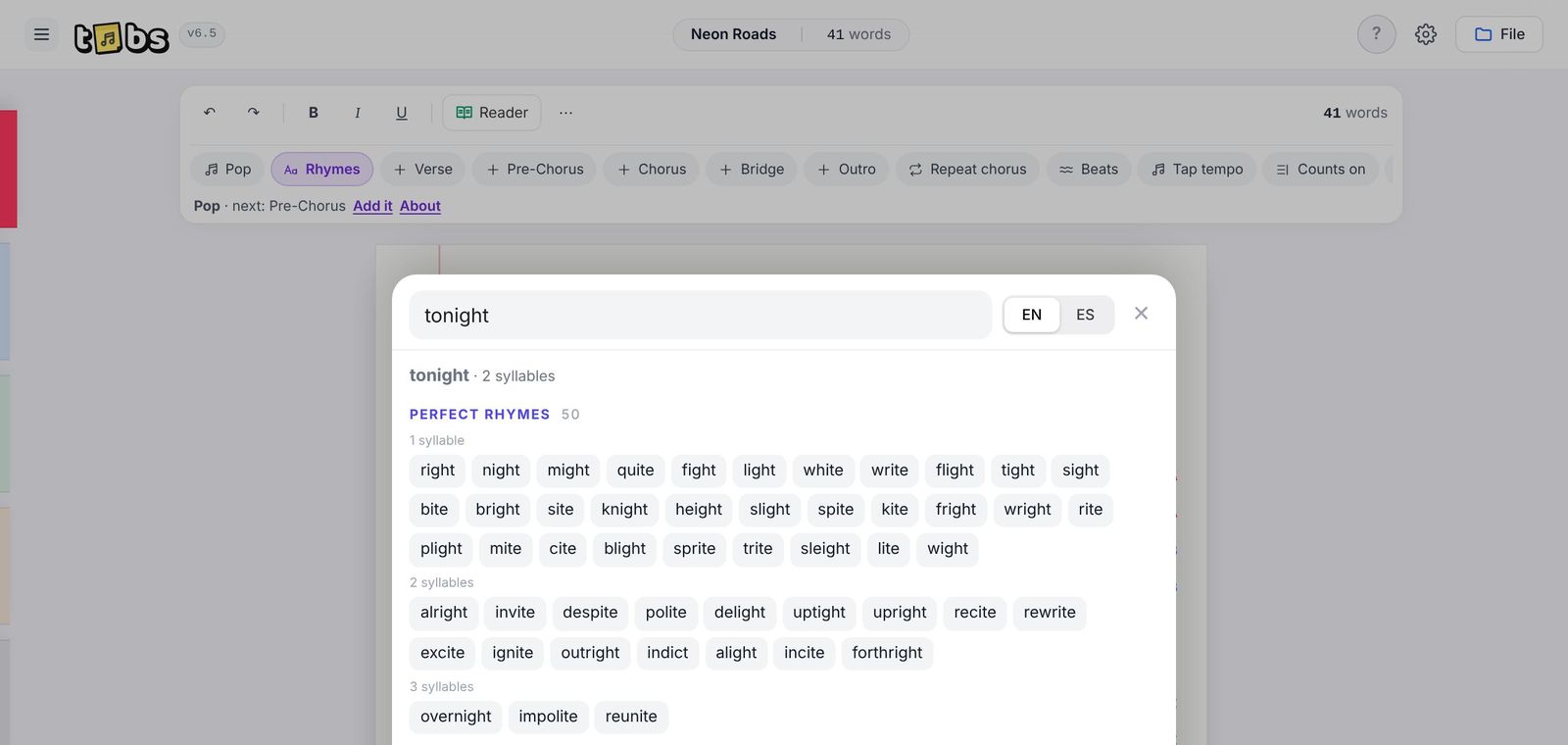
Task: Open the hamburger menu icon
Action: point(41,34)
